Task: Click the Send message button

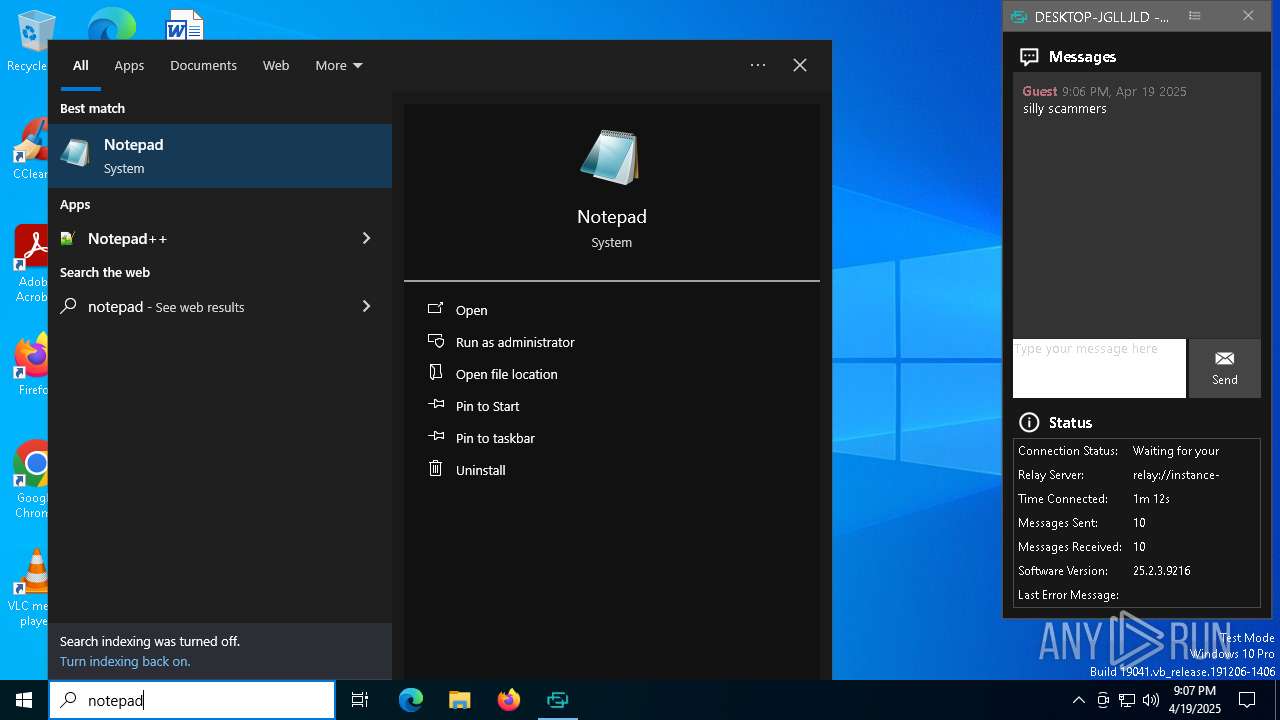Action: [1224, 368]
